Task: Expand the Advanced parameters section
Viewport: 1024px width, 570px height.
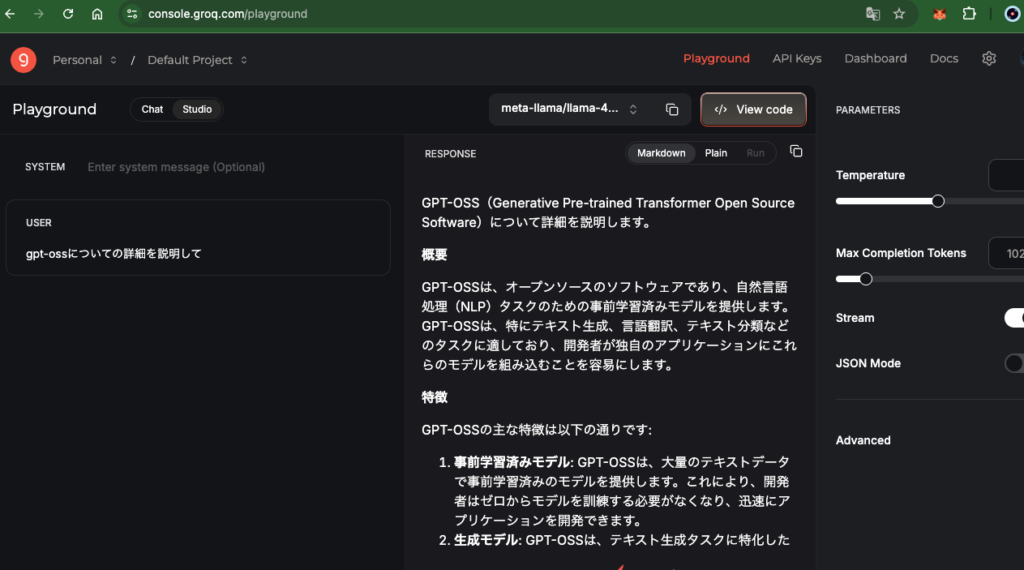Action: click(863, 440)
